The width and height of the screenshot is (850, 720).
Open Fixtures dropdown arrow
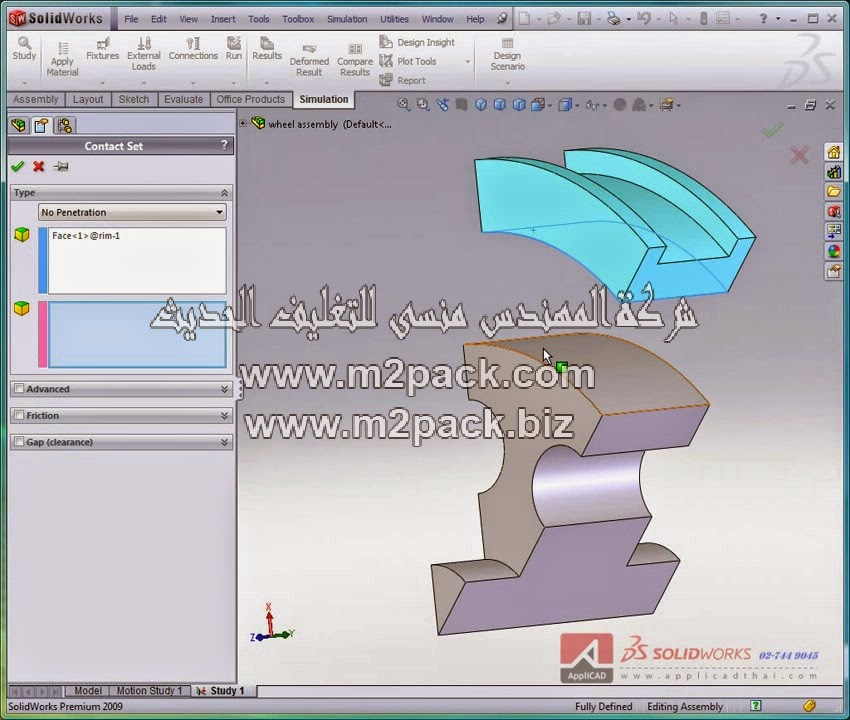[x=102, y=83]
